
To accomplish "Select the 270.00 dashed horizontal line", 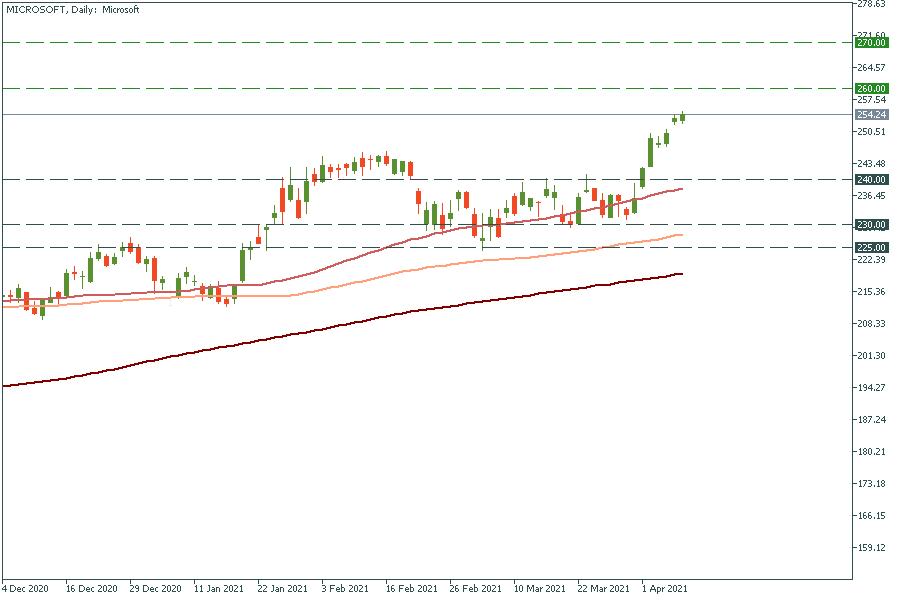I will coord(400,43).
